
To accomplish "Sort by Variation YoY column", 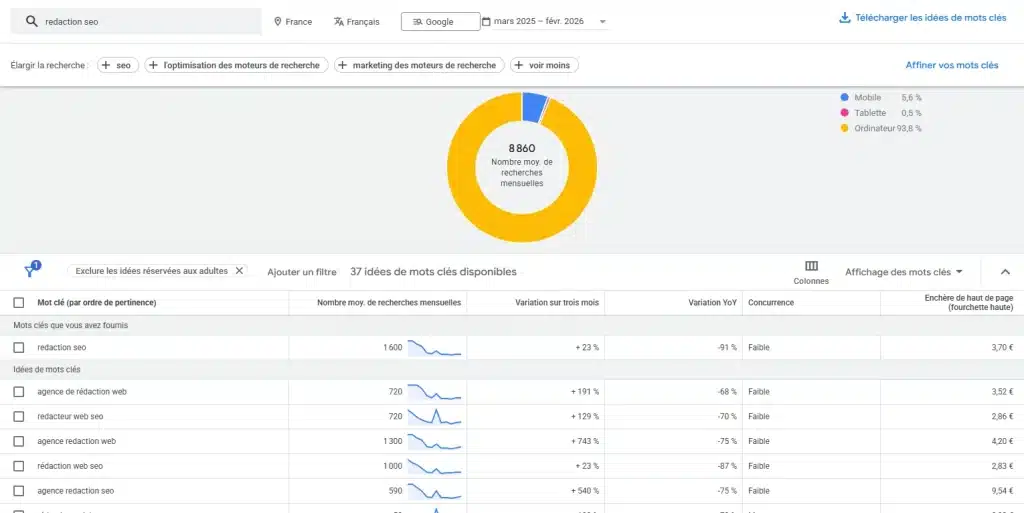I will [x=712, y=303].
